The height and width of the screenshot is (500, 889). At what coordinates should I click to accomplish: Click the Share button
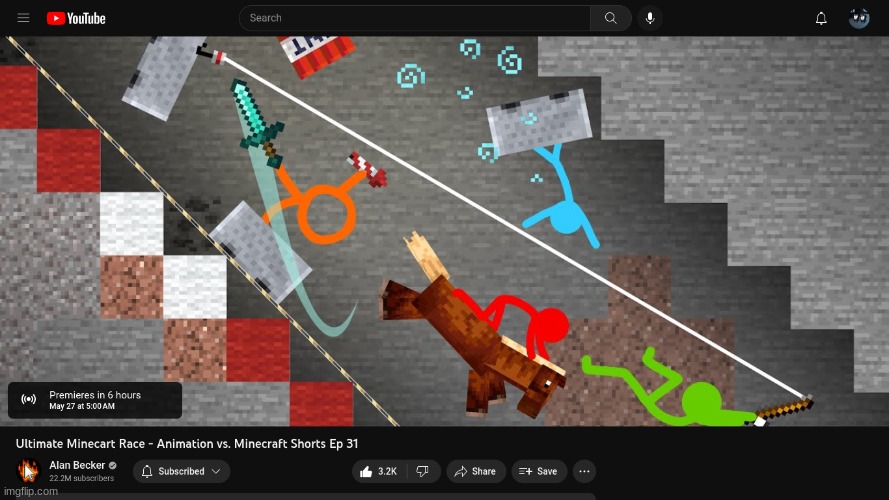(476, 471)
